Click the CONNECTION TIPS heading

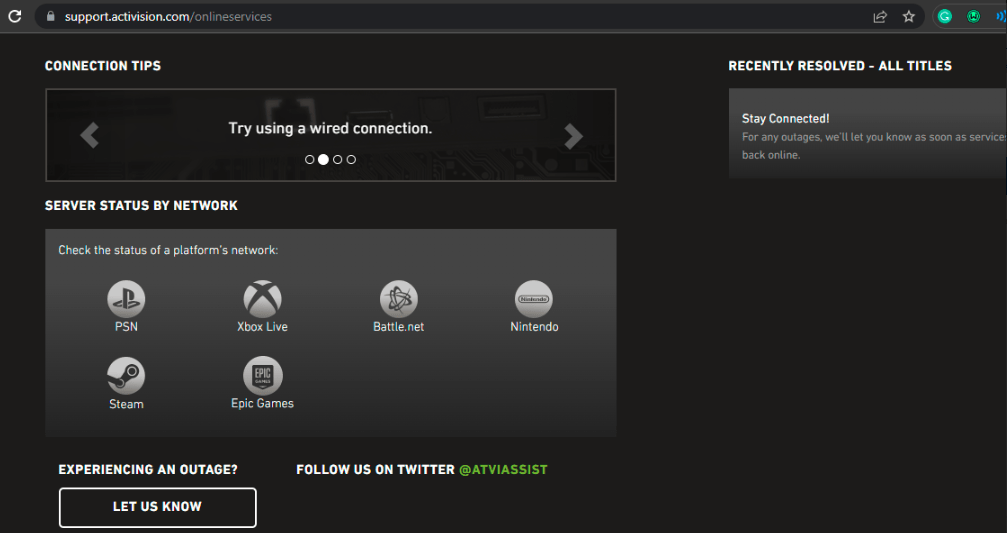tap(103, 66)
